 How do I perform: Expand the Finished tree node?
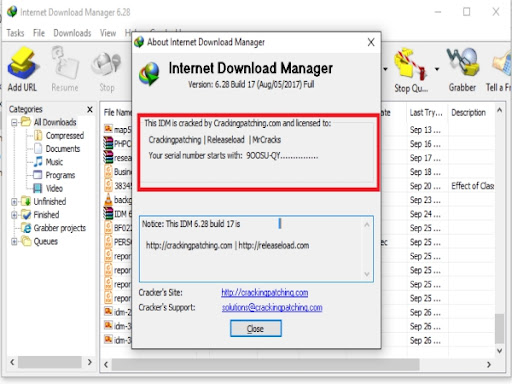[x=14, y=215]
